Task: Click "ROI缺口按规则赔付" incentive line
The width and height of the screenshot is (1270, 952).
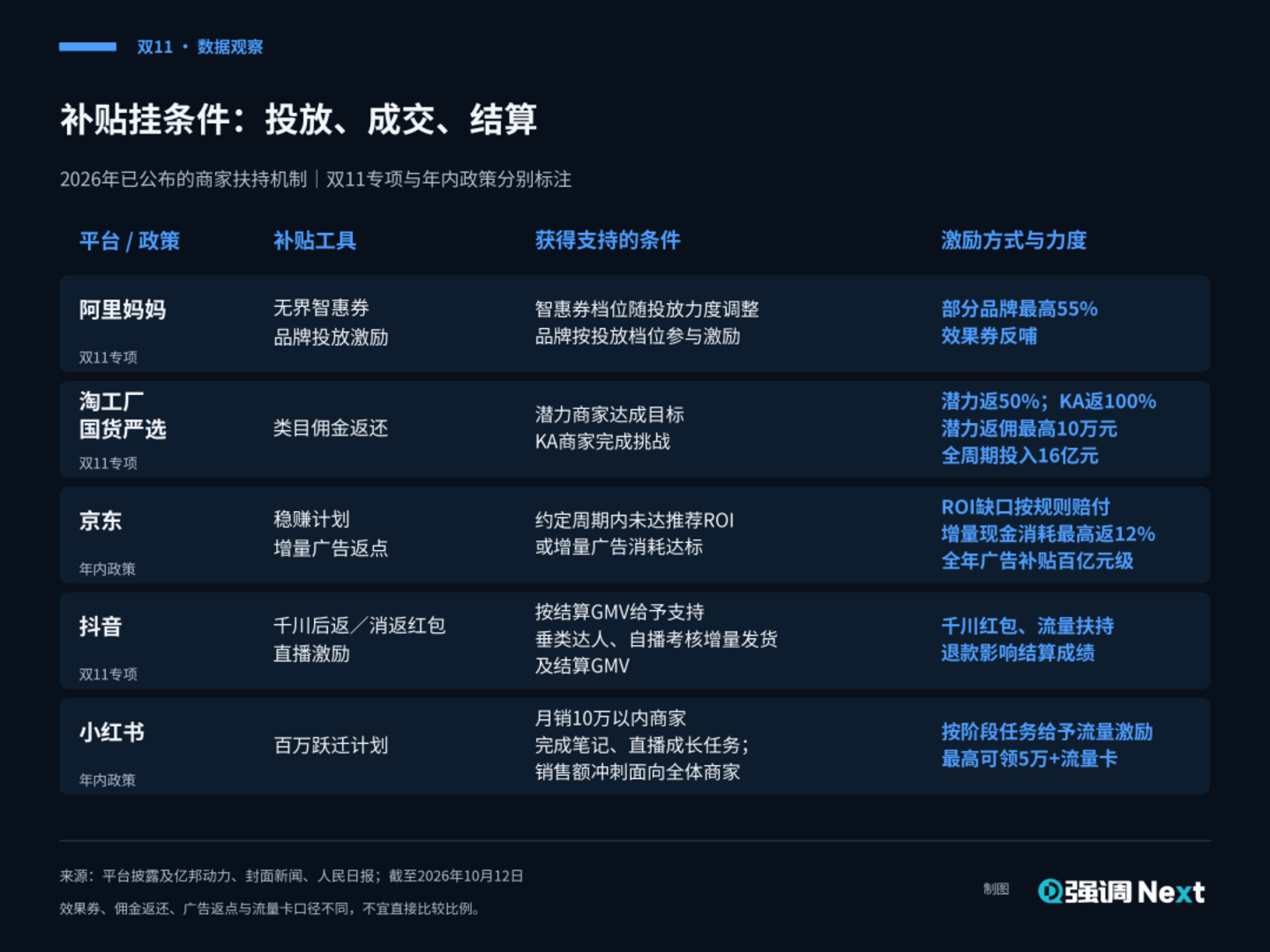Action: 1026,507
